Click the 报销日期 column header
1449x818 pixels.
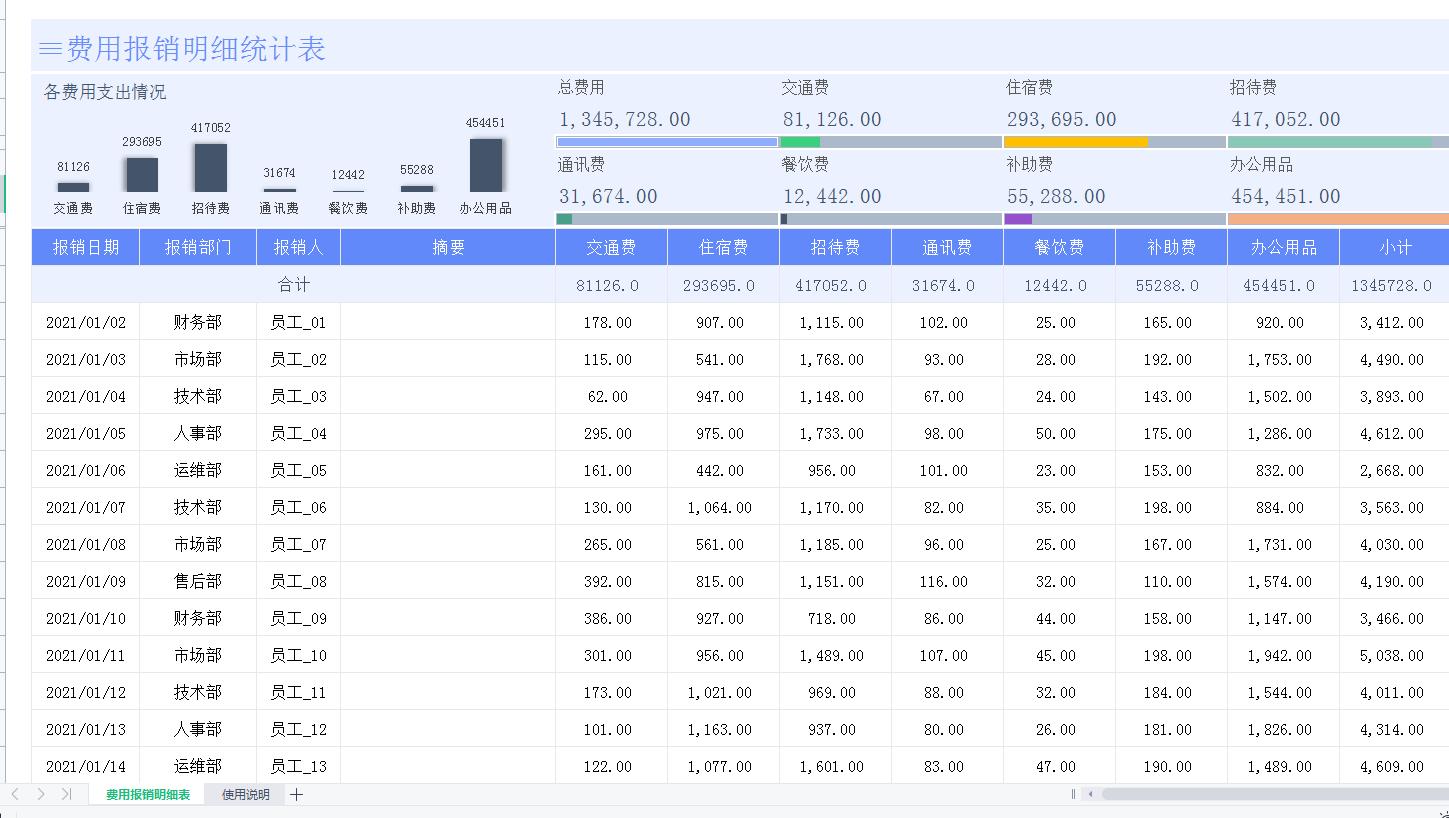coord(84,246)
